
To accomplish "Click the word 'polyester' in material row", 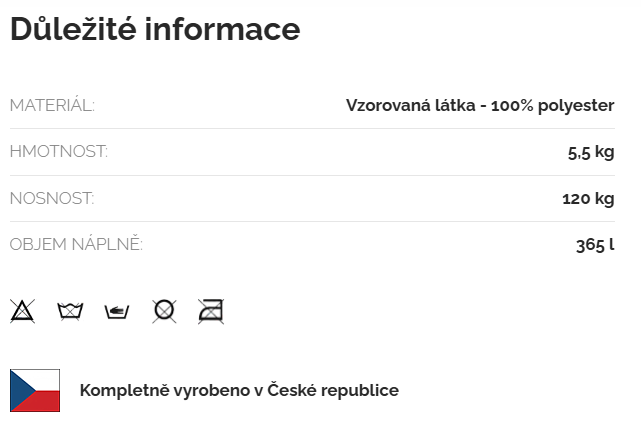I will point(577,105).
